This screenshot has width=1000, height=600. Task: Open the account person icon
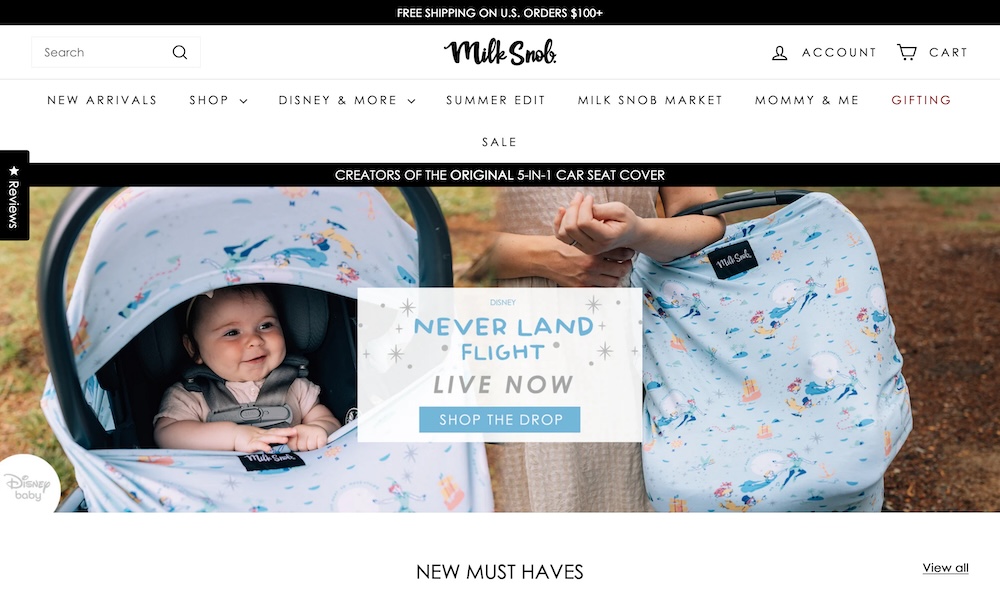click(779, 53)
